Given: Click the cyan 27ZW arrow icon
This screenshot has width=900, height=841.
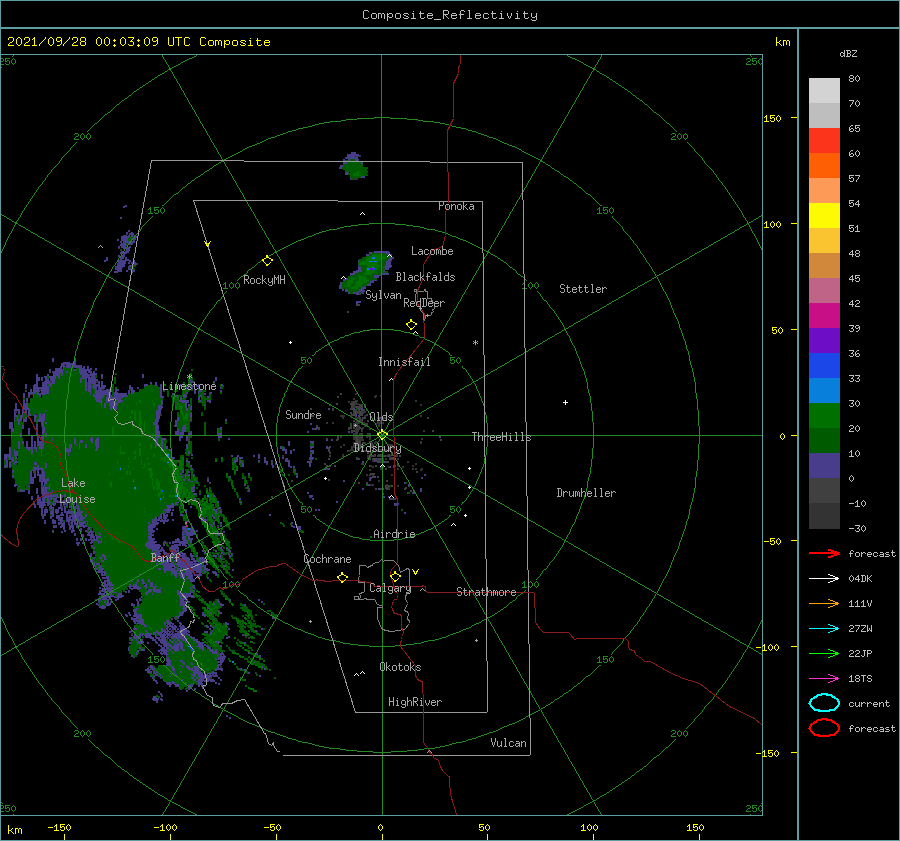Looking at the screenshot, I should click(x=824, y=629).
